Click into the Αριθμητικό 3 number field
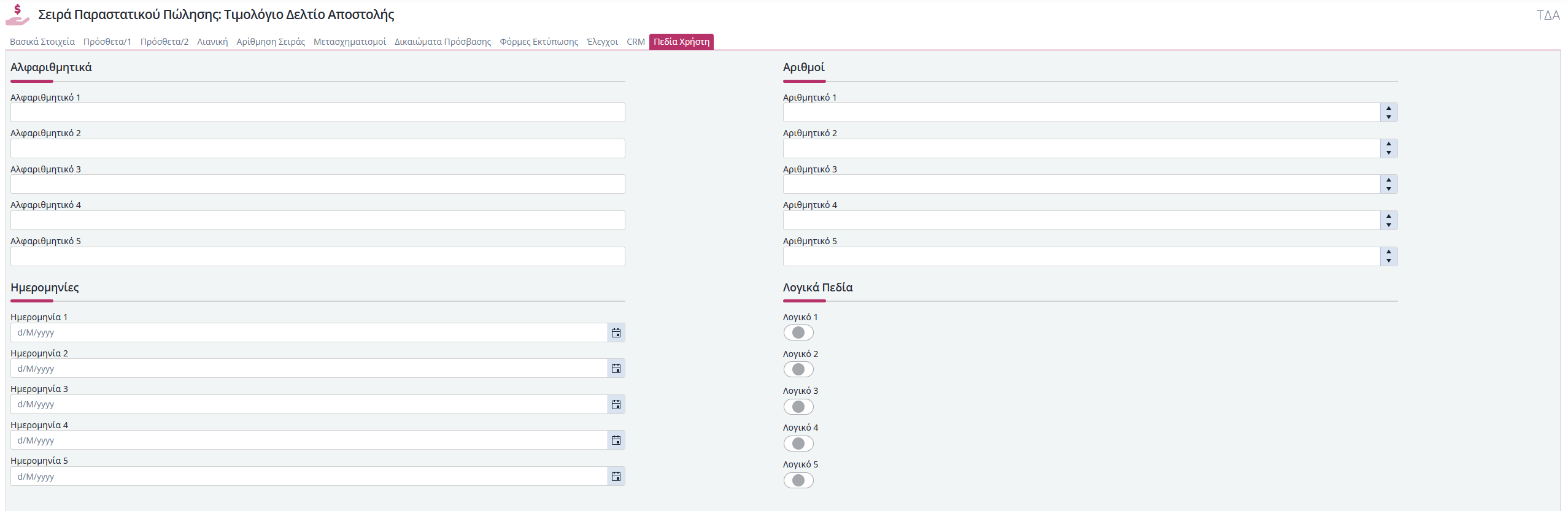Viewport: 1568px width, 511px height. [x=1081, y=184]
